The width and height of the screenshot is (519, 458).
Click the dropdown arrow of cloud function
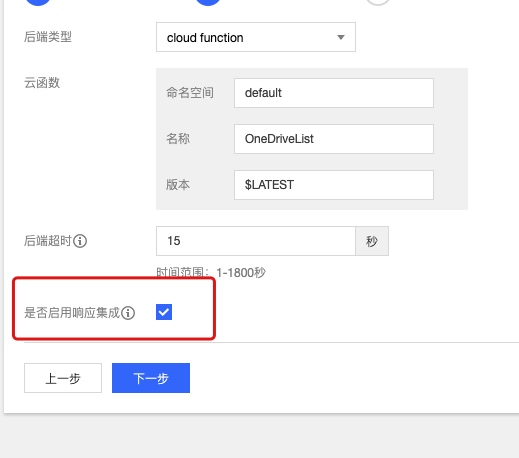(341, 37)
